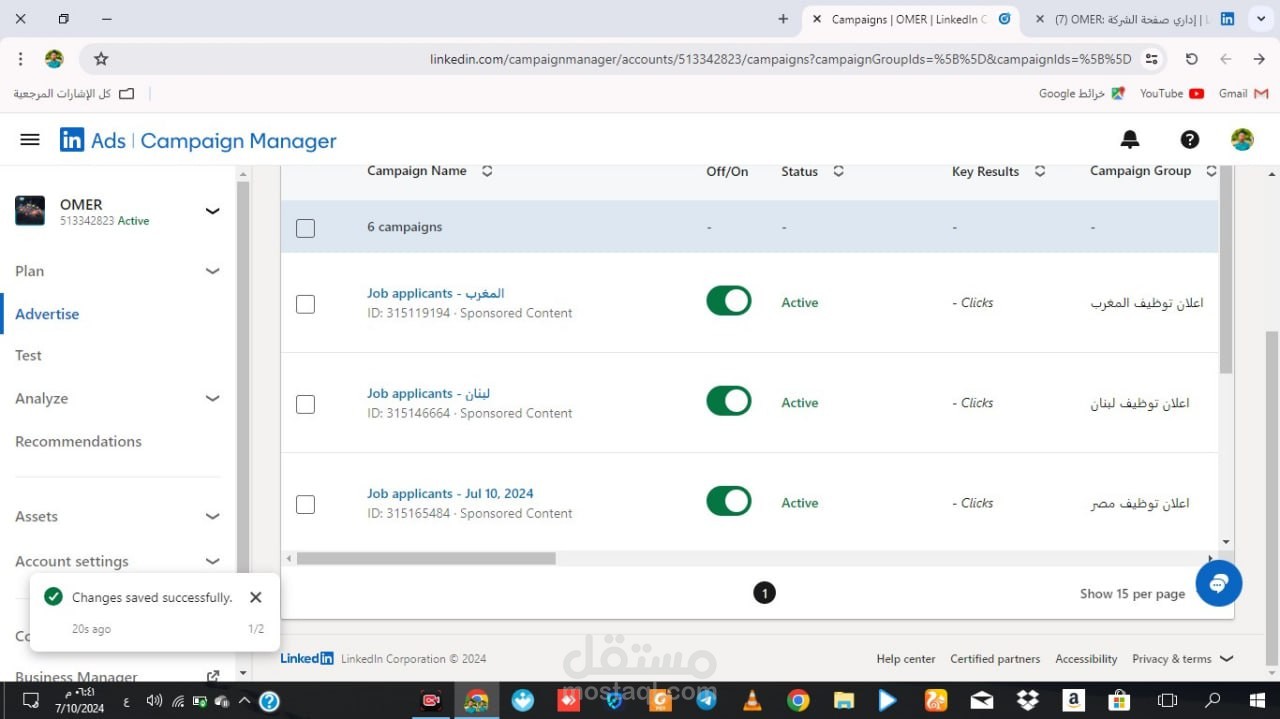Viewport: 1280px width, 719px height.
Task: Open a new browser tab
Action: (783, 19)
